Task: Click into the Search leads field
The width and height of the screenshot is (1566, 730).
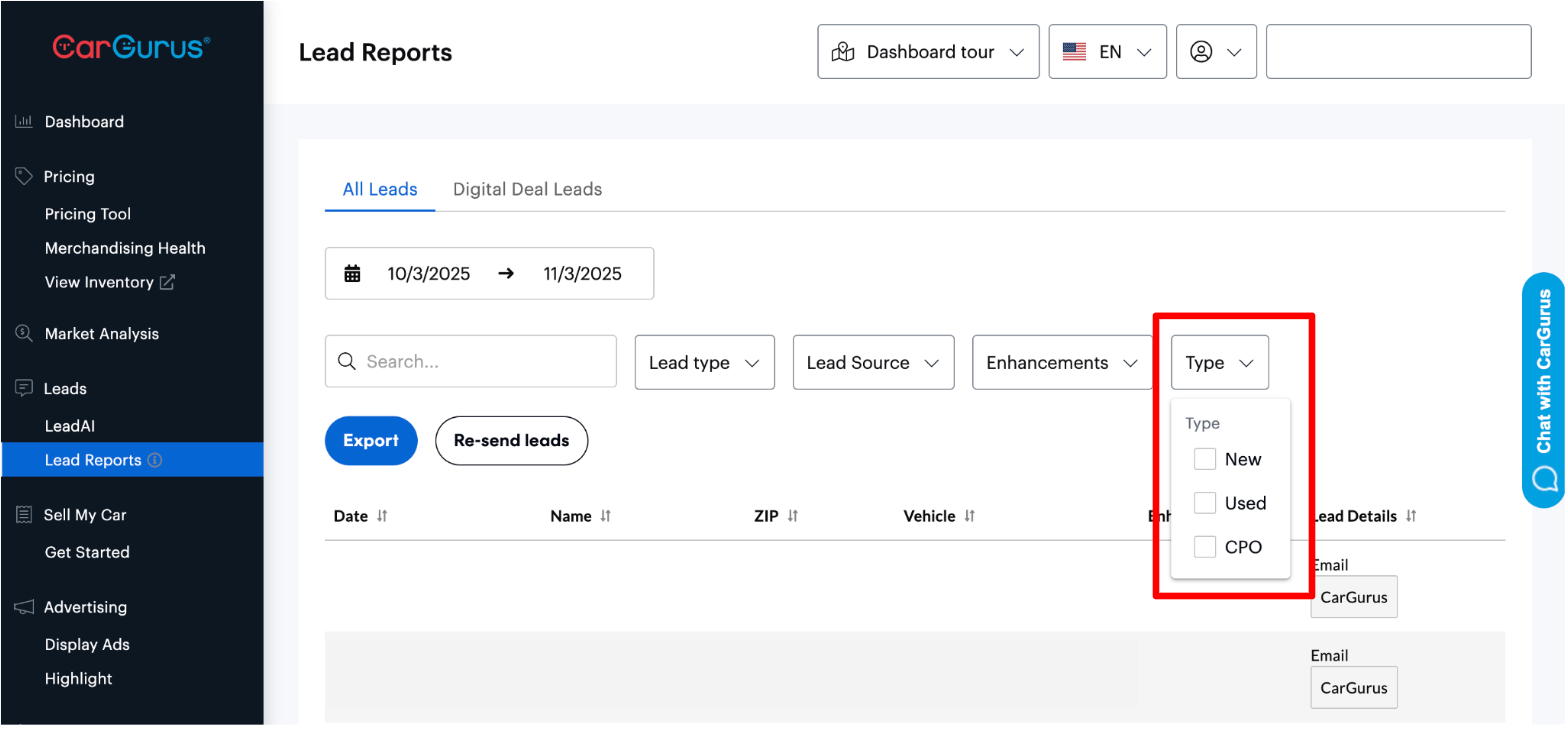Action: (471, 361)
